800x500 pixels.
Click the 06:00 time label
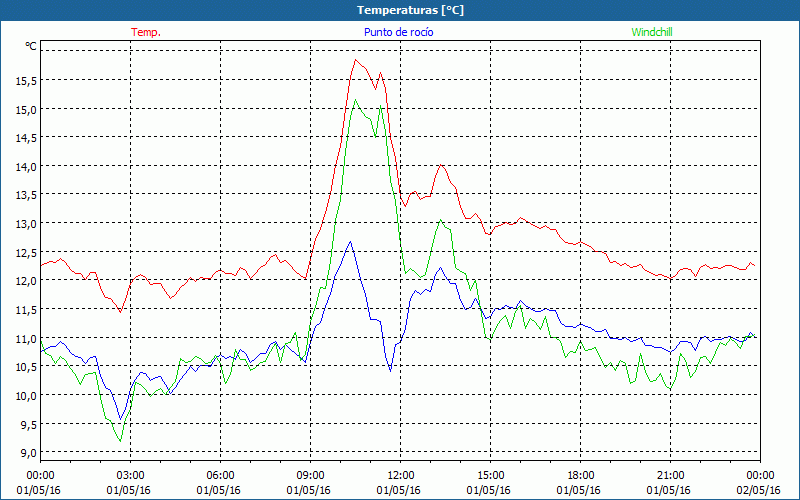pyautogui.click(x=220, y=476)
